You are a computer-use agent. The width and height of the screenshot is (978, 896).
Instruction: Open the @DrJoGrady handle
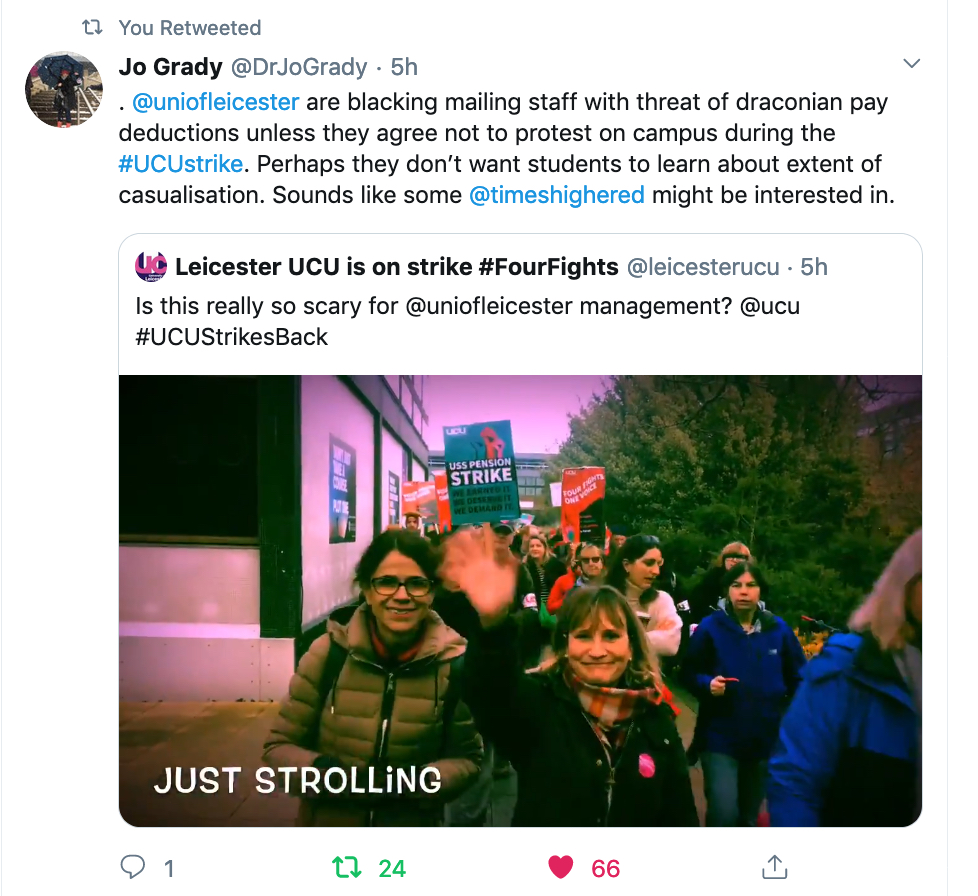[x=299, y=67]
